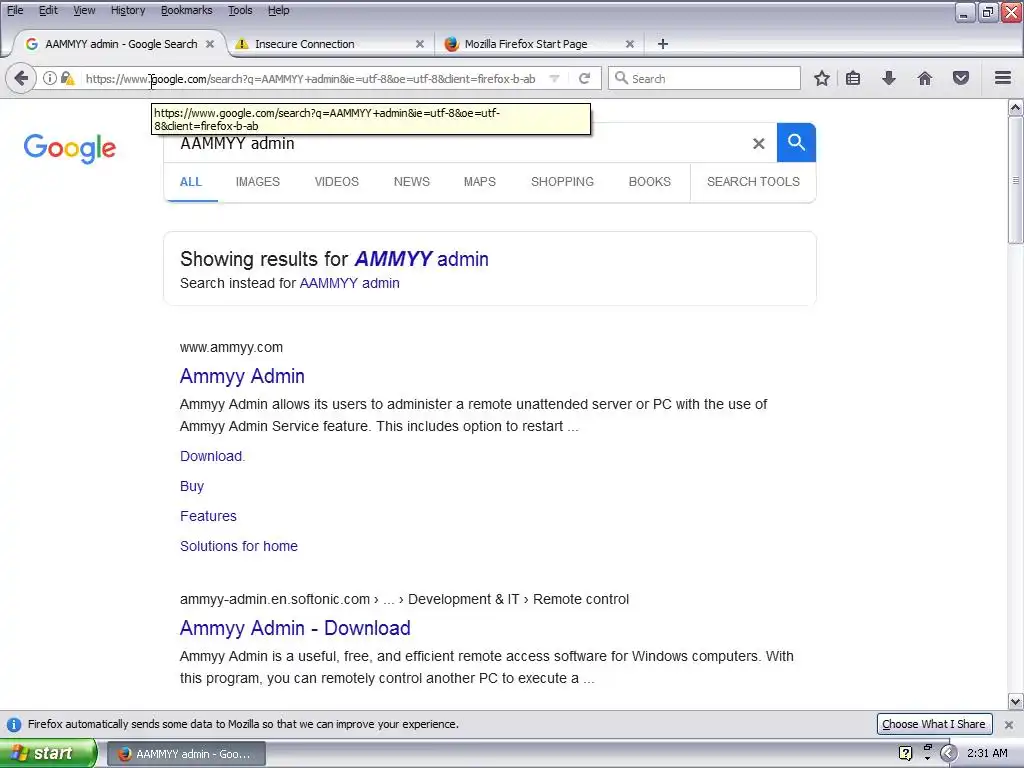Viewport: 1024px width, 768px height.
Task: Open the Windows start button
Action: tap(48, 753)
